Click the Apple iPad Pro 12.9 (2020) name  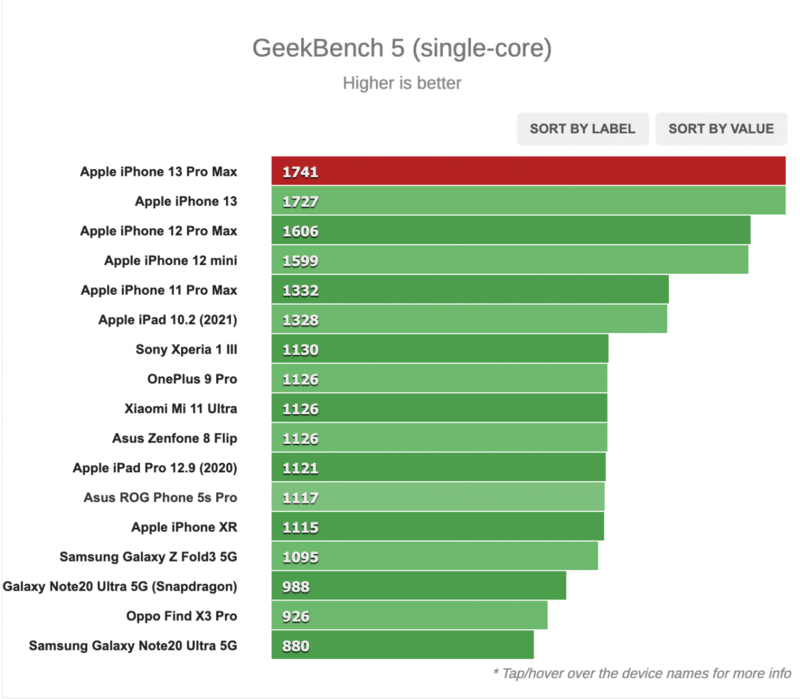tap(159, 467)
